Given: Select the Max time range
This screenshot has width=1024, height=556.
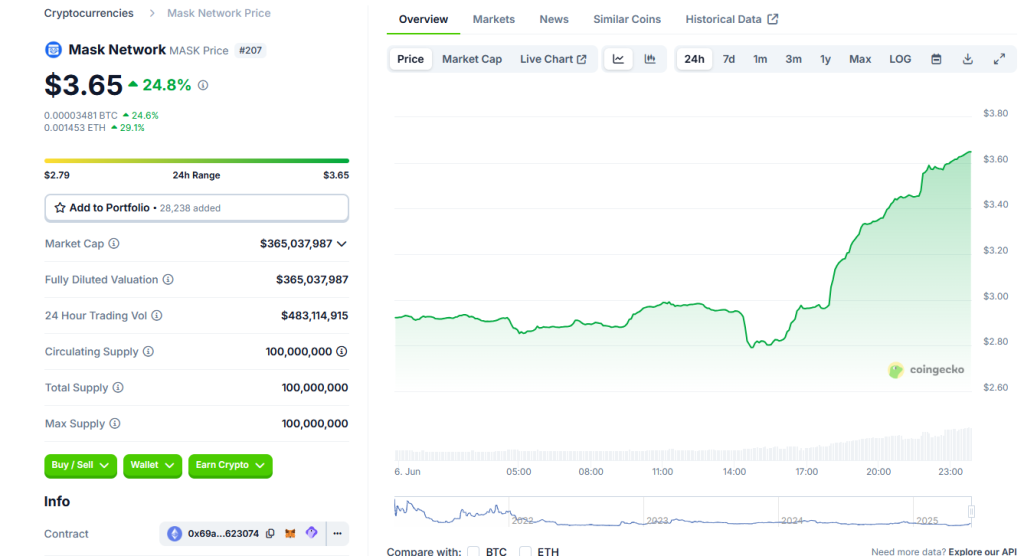Looking at the screenshot, I should click(x=860, y=59).
